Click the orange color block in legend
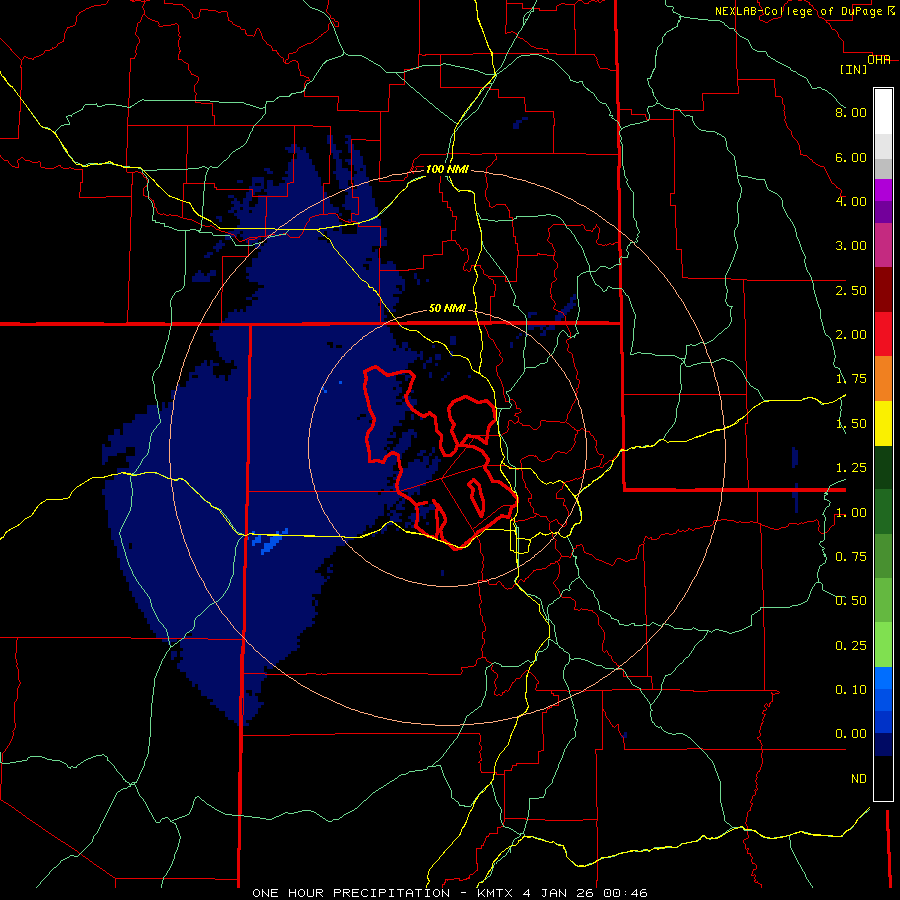Viewport: 900px width, 900px height. pyautogui.click(x=883, y=378)
